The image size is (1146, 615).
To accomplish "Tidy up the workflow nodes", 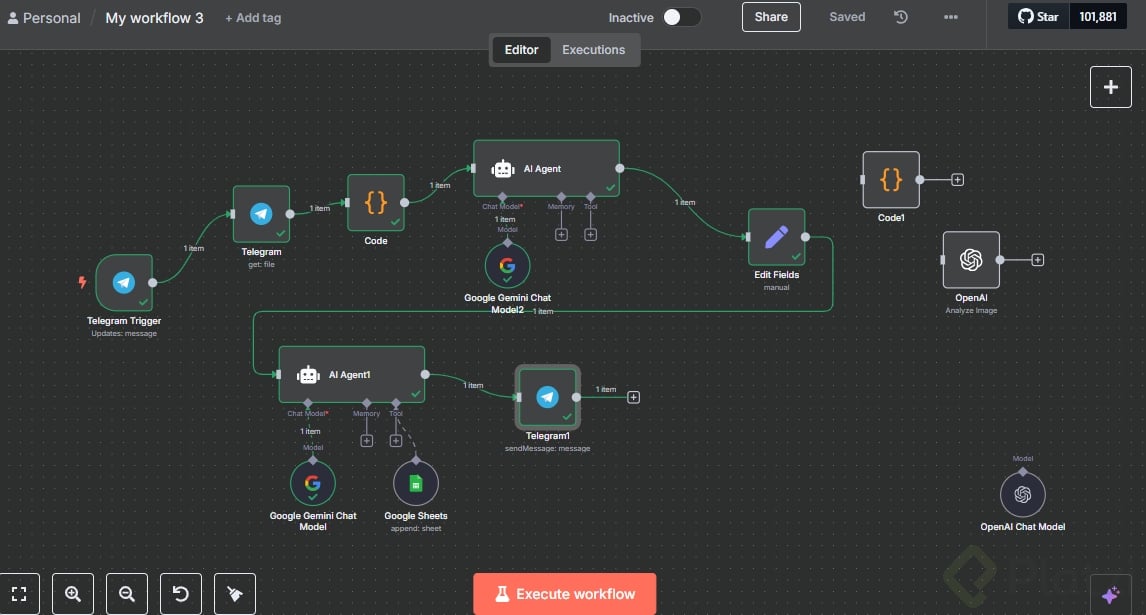I will (235, 594).
